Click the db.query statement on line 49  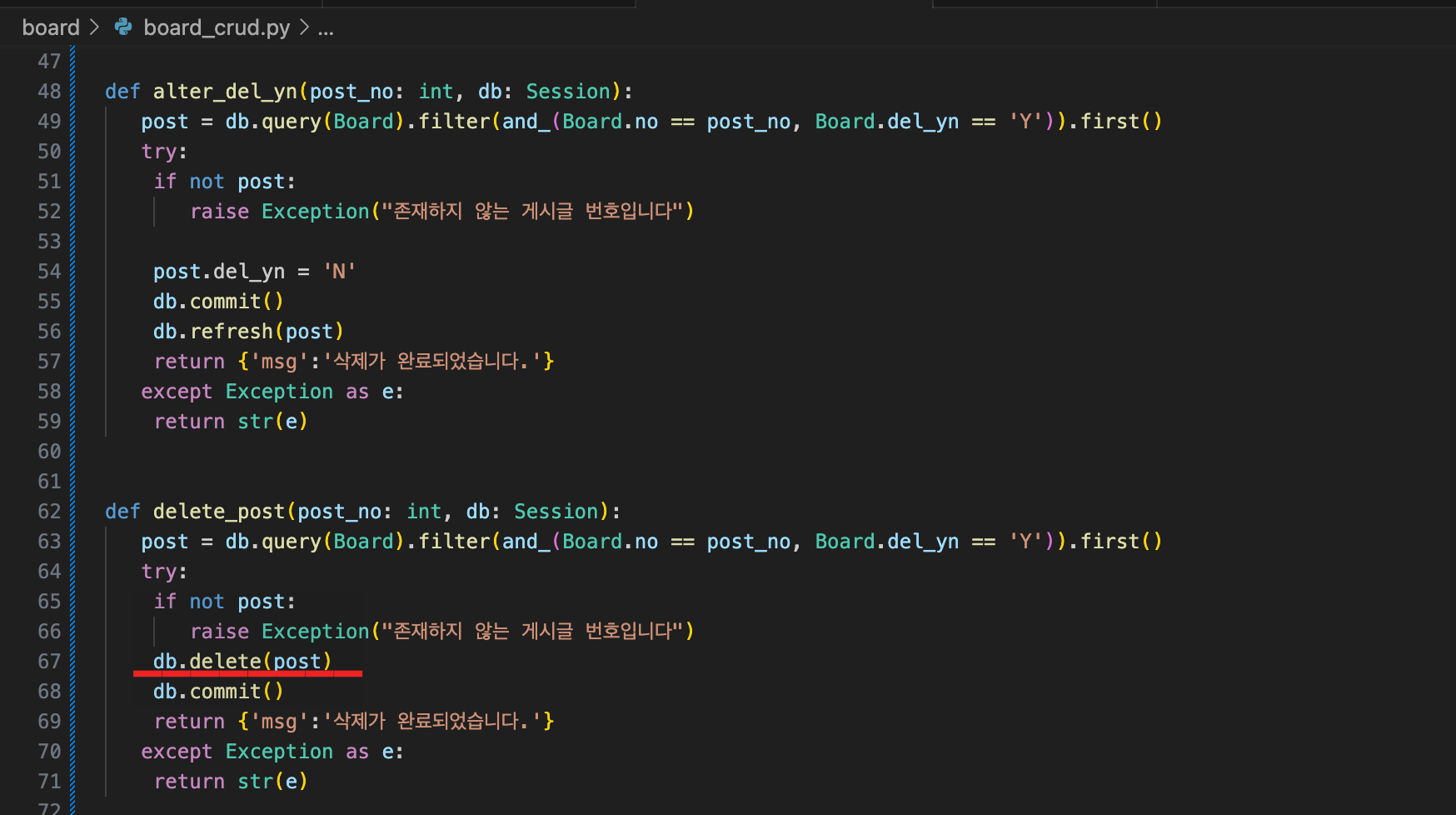[x=651, y=122]
